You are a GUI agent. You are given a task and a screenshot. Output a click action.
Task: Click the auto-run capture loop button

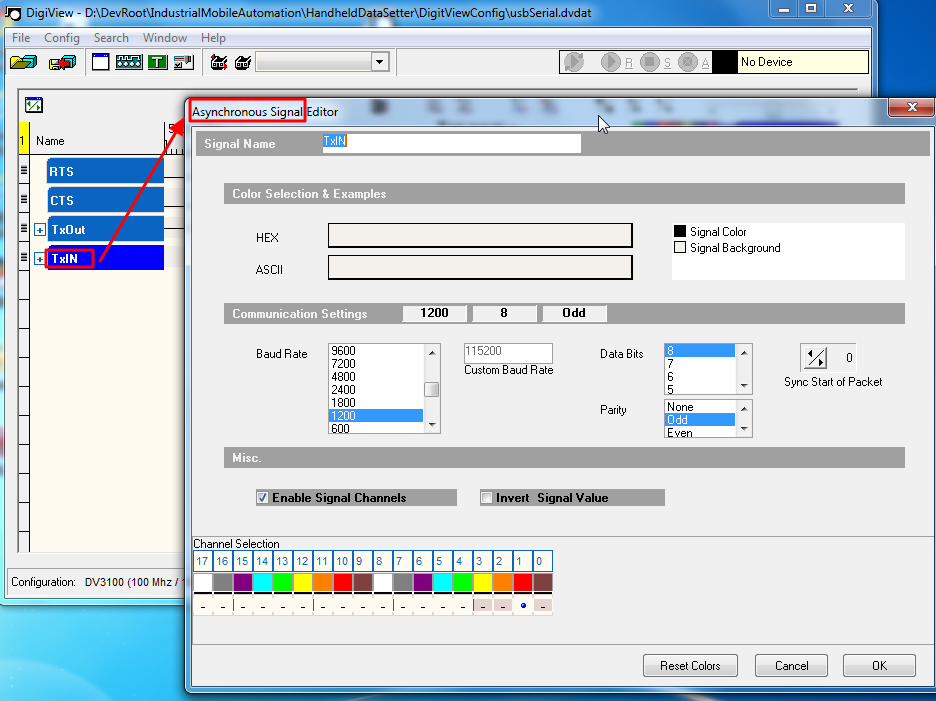[x=574, y=62]
